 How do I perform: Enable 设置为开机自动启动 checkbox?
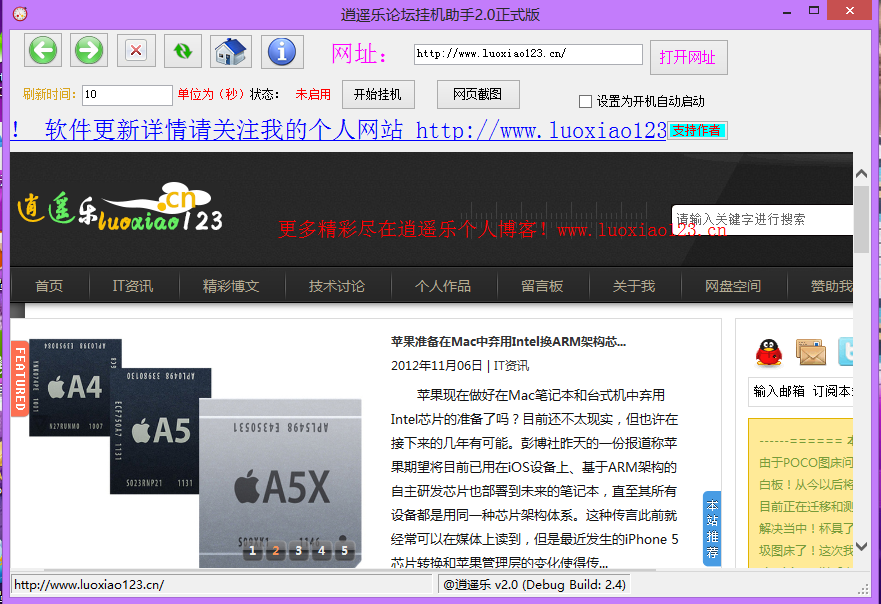(585, 102)
